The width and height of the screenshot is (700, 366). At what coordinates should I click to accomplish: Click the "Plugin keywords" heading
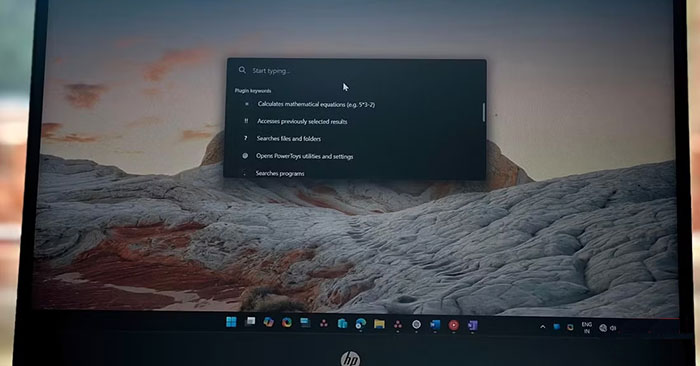pyautogui.click(x=253, y=91)
